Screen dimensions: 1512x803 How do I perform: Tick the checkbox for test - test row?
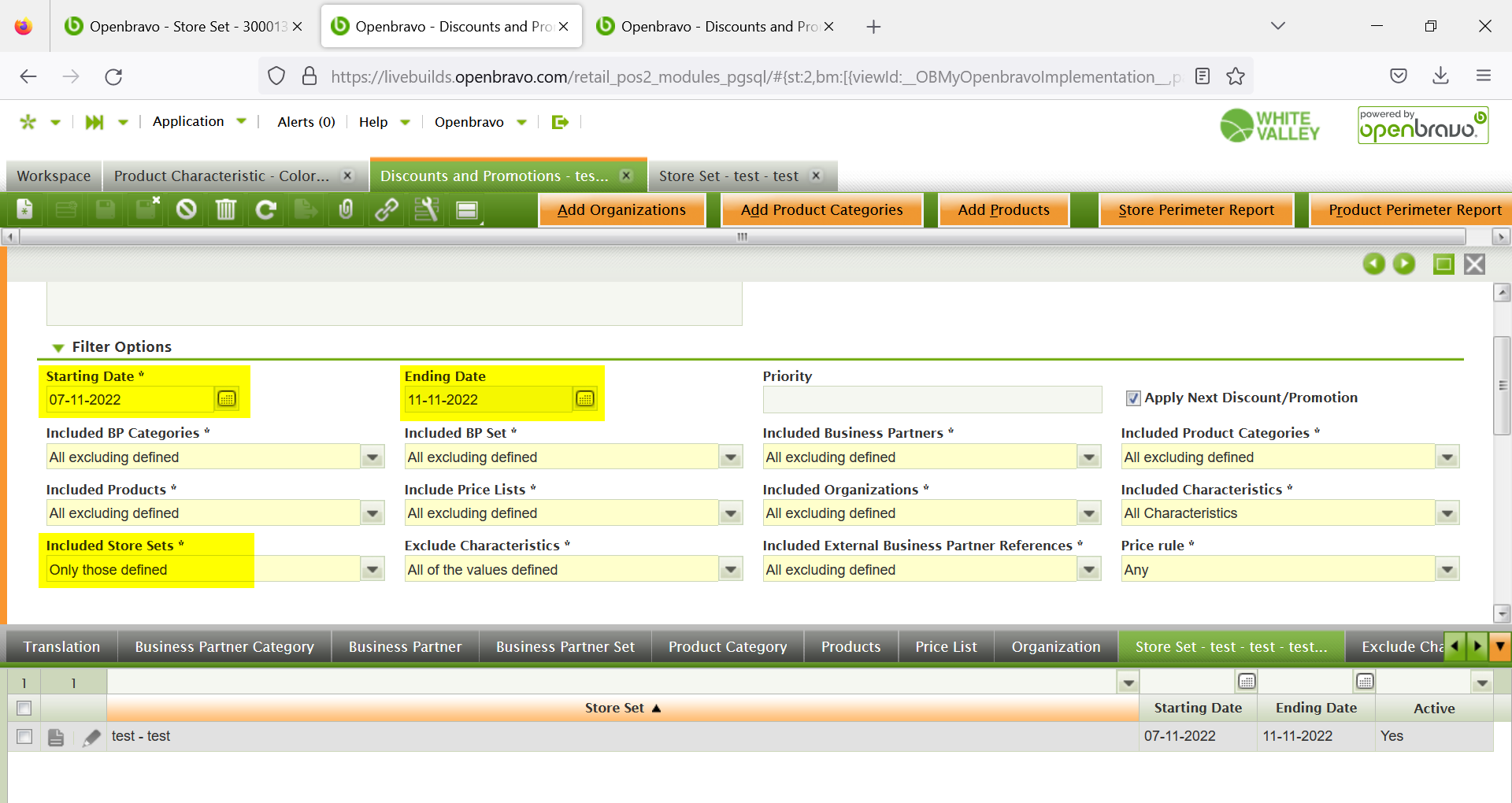[24, 737]
